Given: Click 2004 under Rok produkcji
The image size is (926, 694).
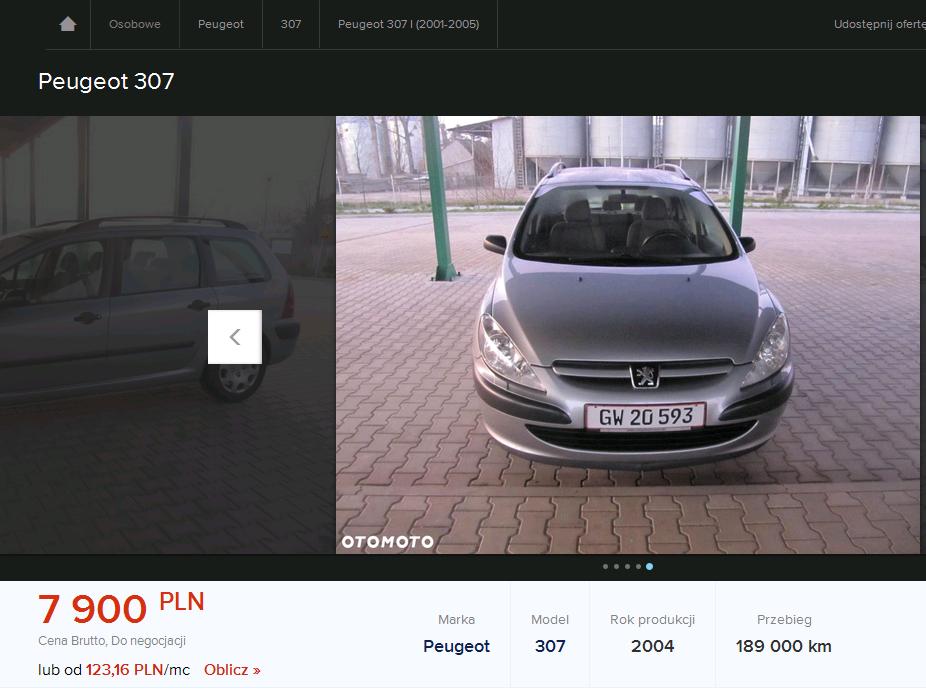Looking at the screenshot, I should (652, 646).
